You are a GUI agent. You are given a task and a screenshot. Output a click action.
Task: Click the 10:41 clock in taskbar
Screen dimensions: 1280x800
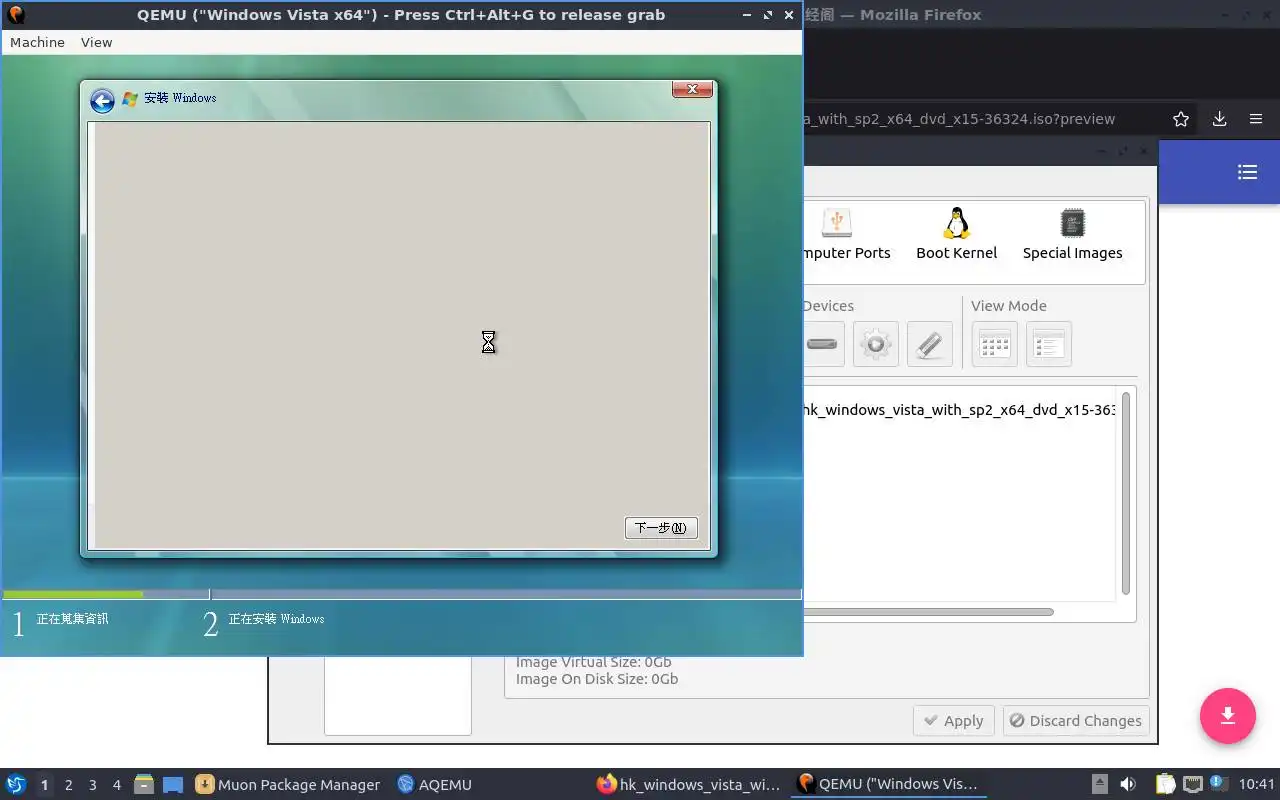tap(1257, 785)
